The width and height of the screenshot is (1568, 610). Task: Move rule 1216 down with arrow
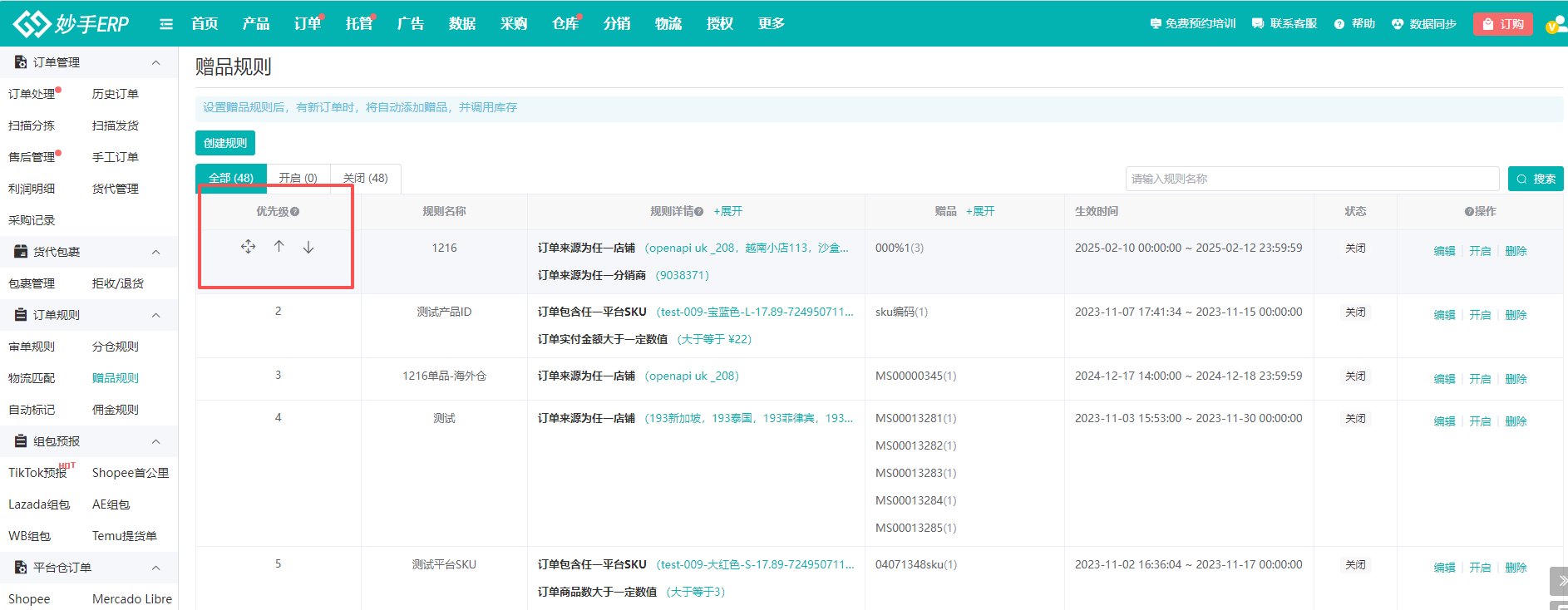(308, 247)
